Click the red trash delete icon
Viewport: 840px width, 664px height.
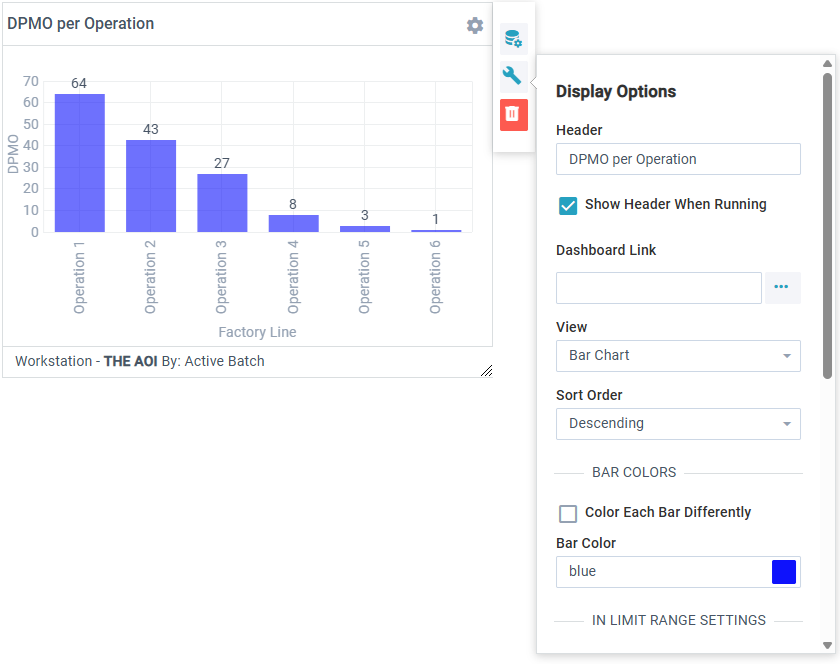coord(513,114)
